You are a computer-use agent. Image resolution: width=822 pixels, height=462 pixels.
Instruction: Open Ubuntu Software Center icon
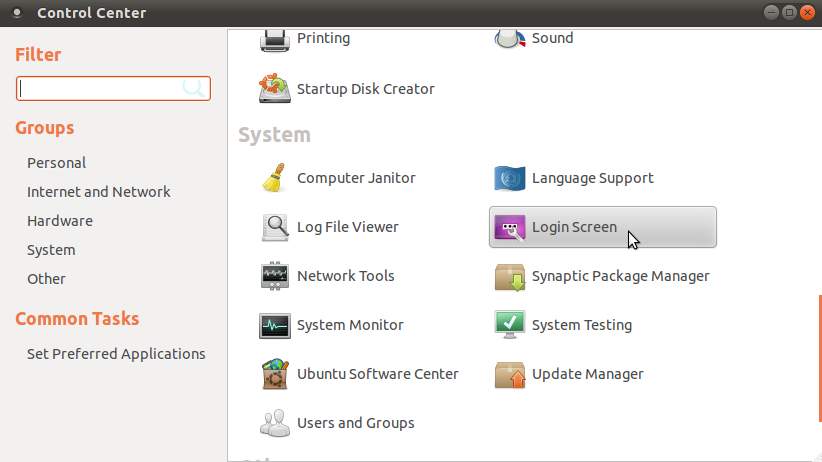click(x=274, y=374)
